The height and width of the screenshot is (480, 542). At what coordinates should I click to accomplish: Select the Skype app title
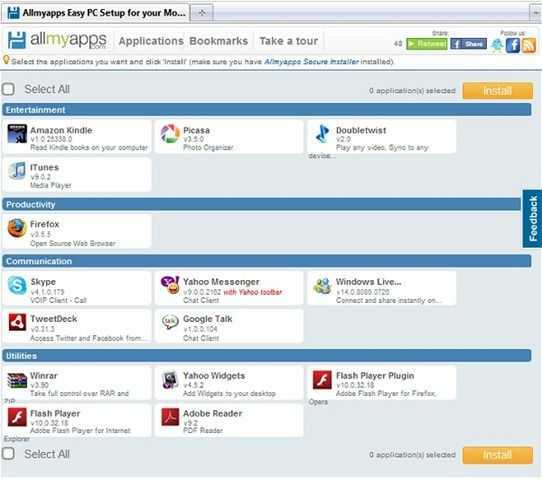[43, 282]
